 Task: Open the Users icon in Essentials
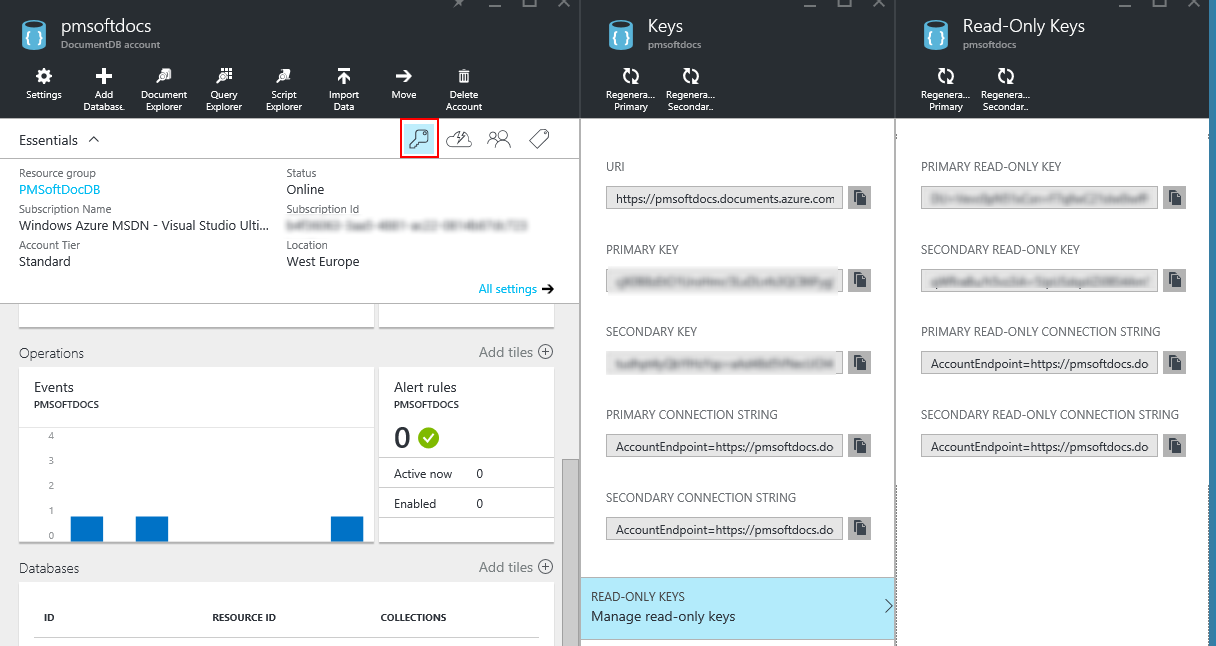pos(499,139)
